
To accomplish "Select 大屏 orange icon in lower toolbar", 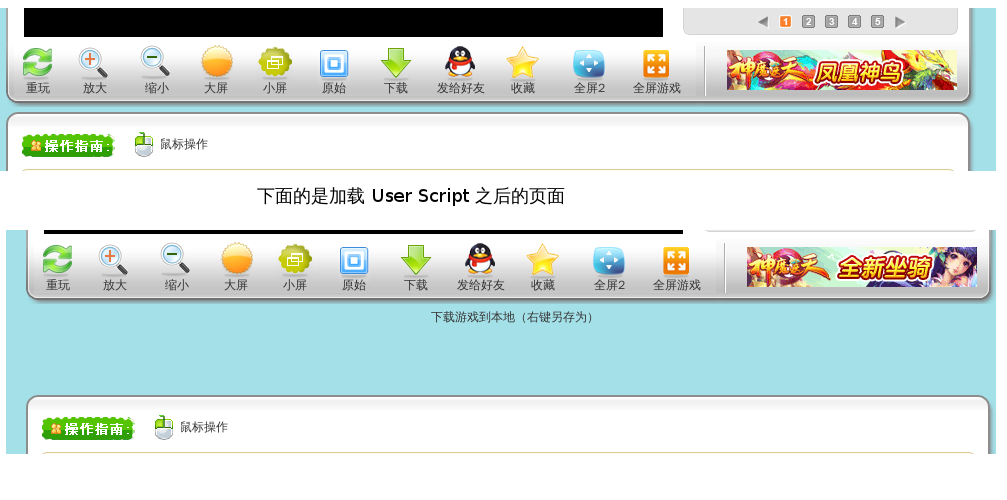I will (236, 260).
